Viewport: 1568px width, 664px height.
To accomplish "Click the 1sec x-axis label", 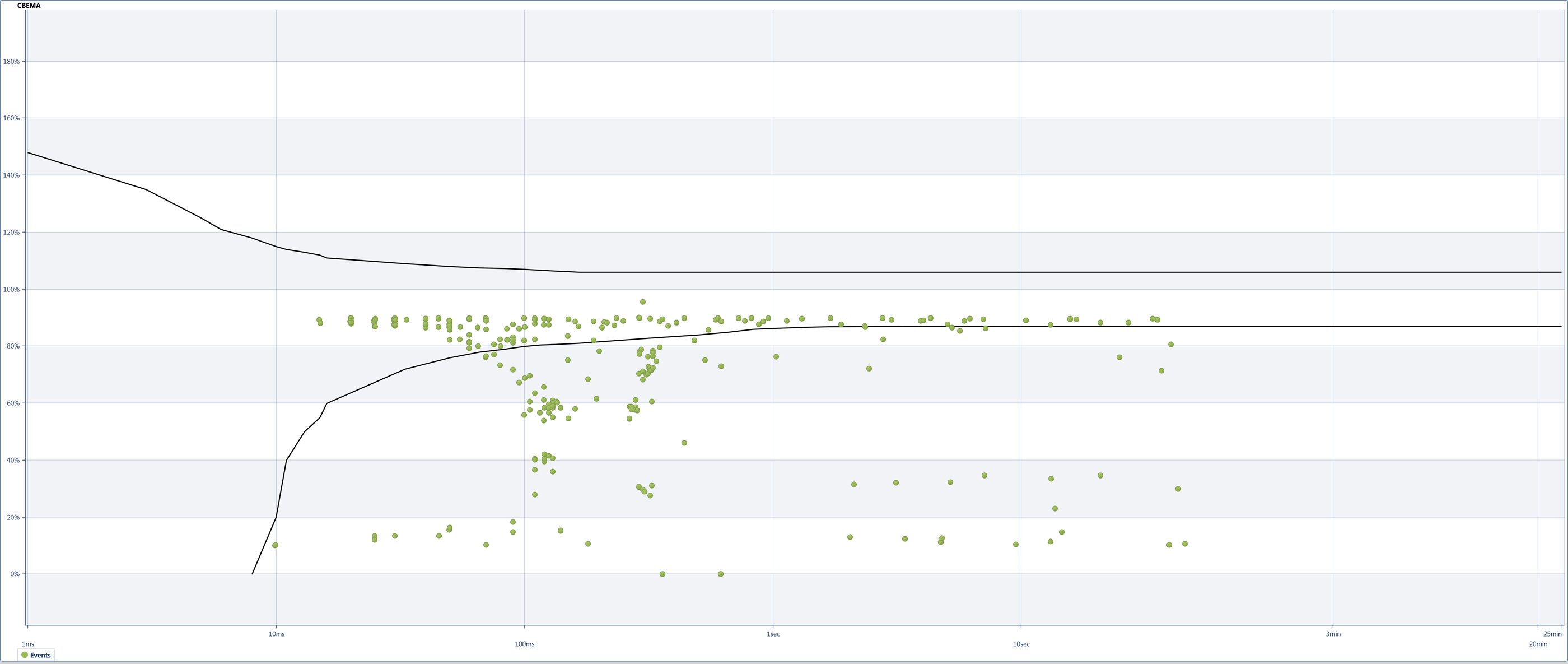I will point(773,634).
